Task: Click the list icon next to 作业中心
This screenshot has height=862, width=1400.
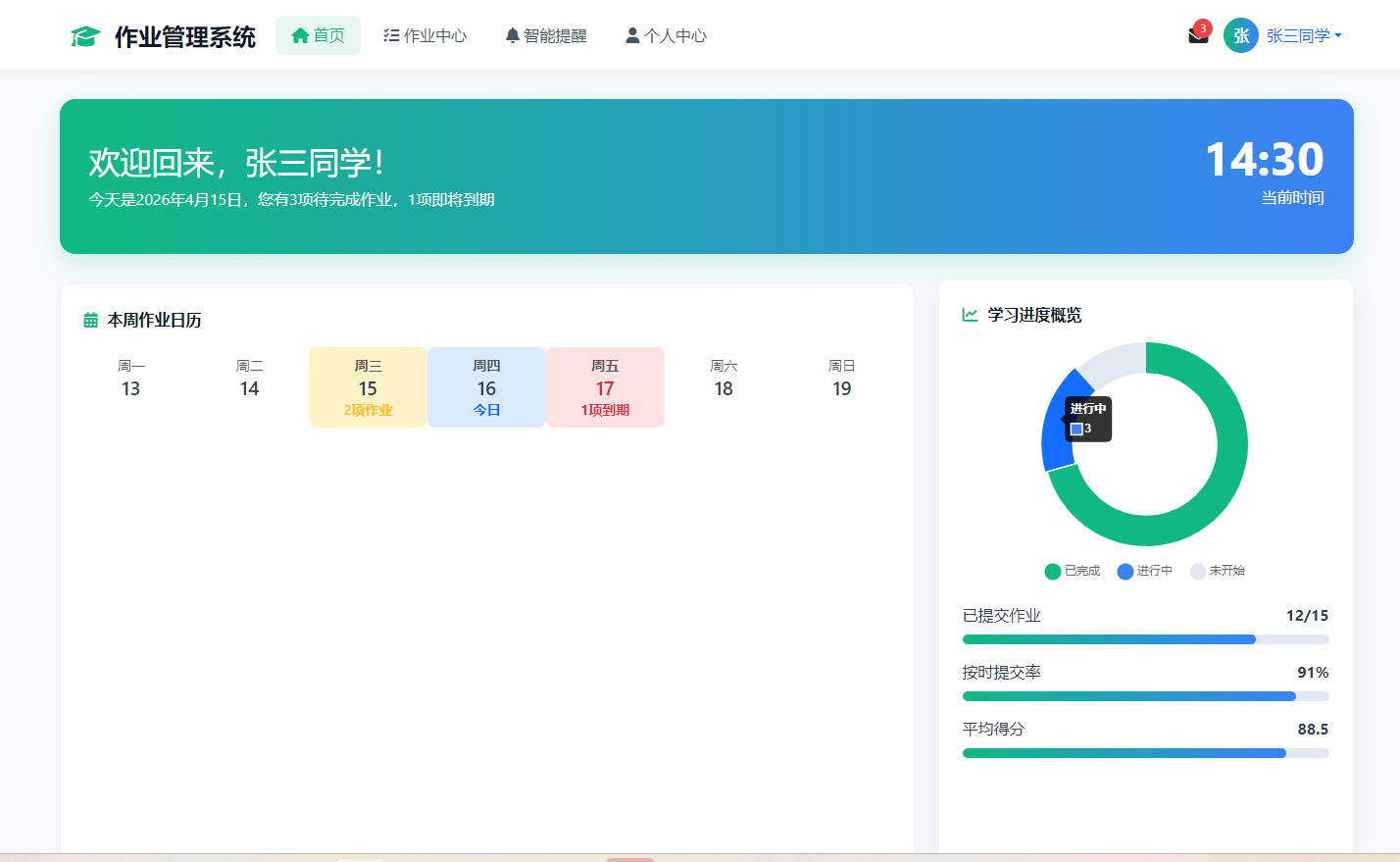Action: pos(391,34)
